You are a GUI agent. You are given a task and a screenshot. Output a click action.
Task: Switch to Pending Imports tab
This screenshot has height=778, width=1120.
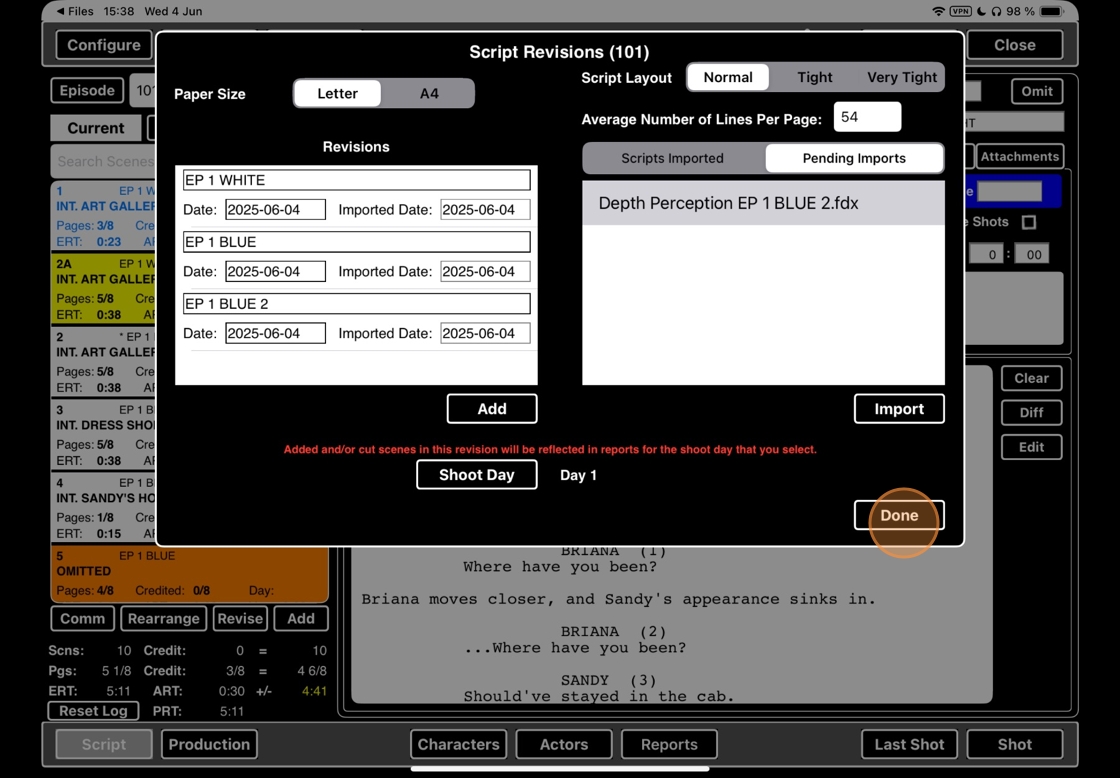(854, 159)
